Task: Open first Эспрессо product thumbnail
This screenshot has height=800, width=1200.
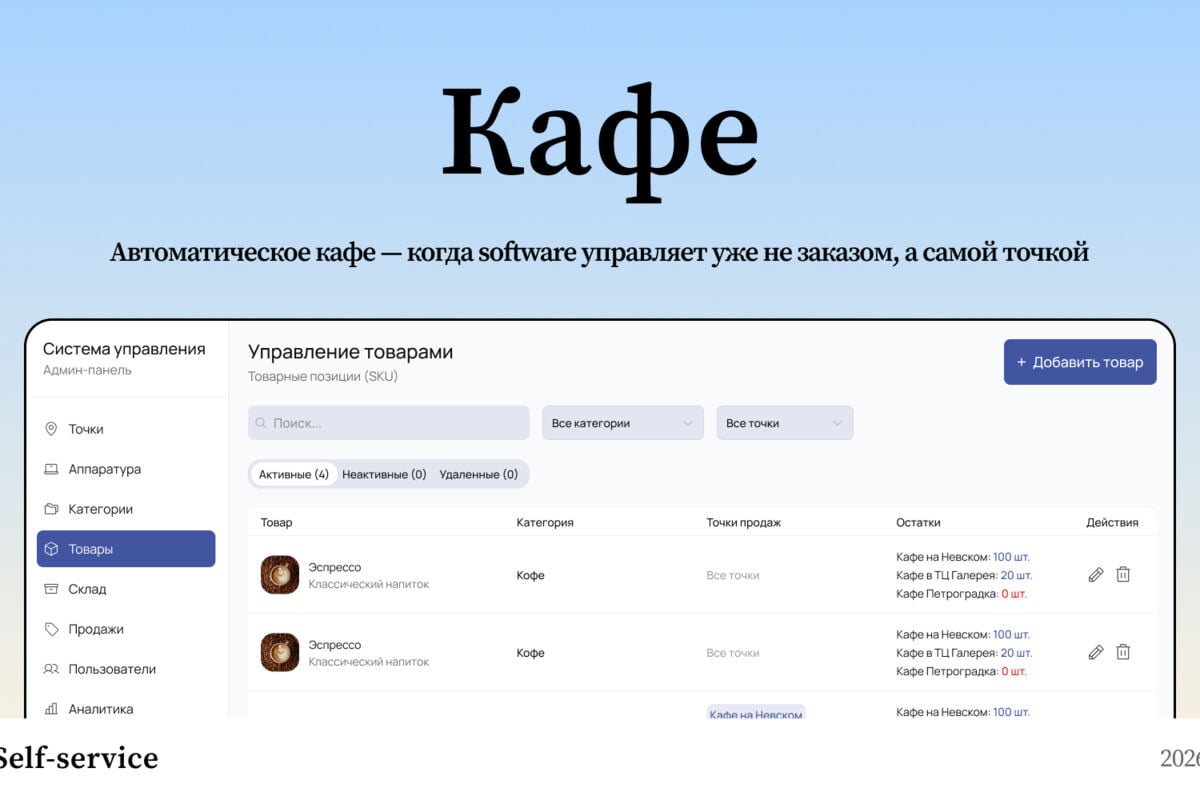Action: [280, 575]
